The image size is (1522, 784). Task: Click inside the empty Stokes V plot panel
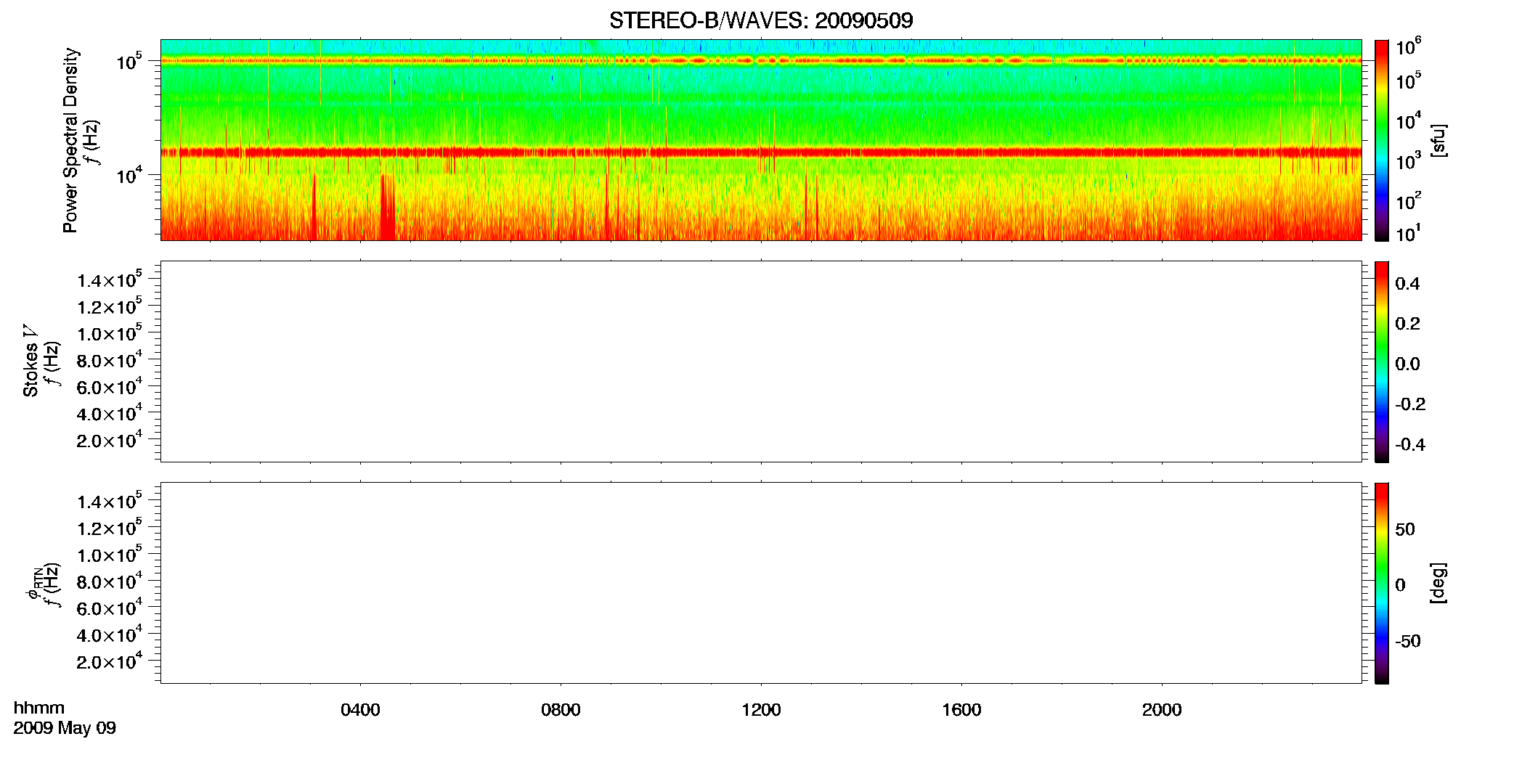761,362
